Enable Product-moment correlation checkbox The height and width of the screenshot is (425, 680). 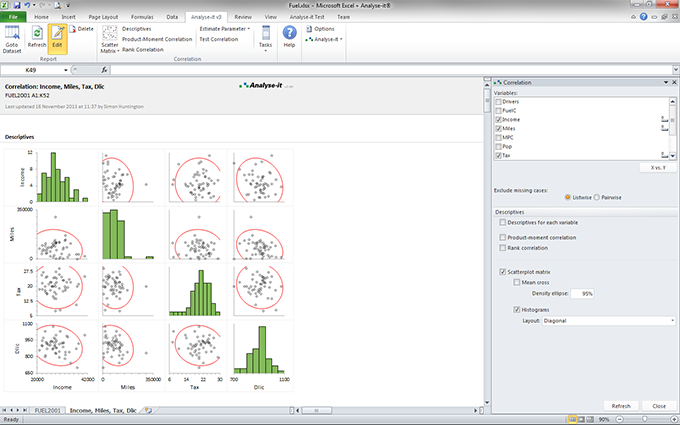[503, 237]
